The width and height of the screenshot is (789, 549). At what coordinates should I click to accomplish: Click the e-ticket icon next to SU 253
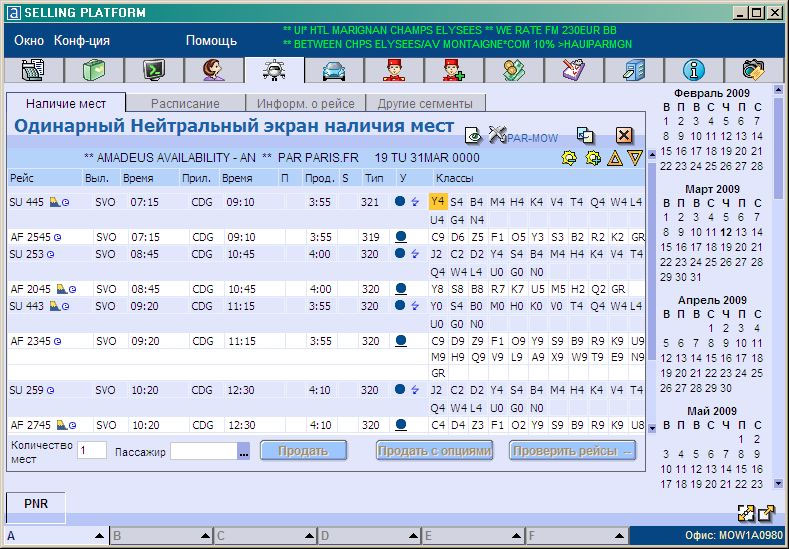pyautogui.click(x=50, y=255)
